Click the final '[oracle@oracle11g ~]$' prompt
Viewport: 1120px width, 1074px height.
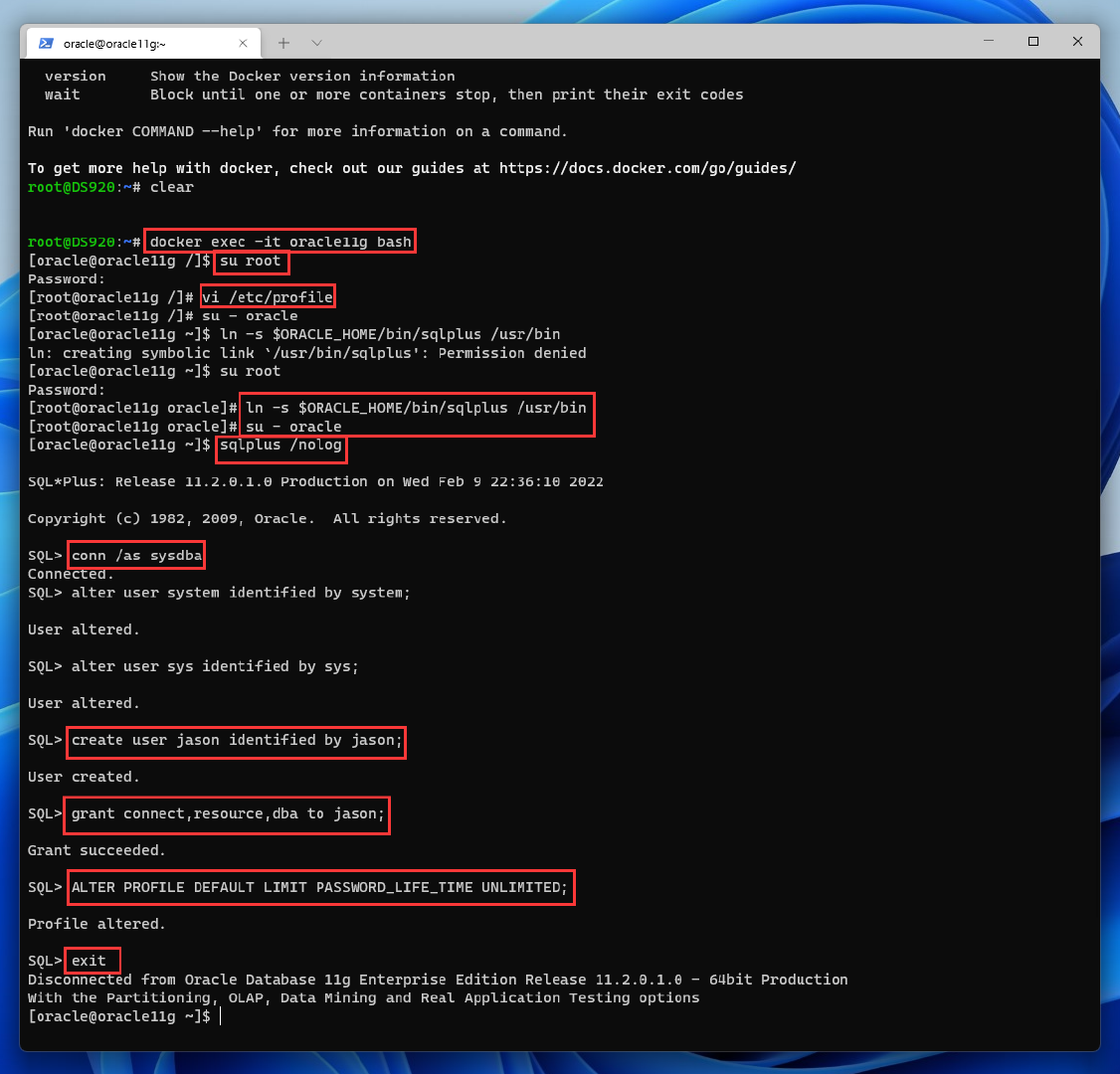(x=119, y=1016)
